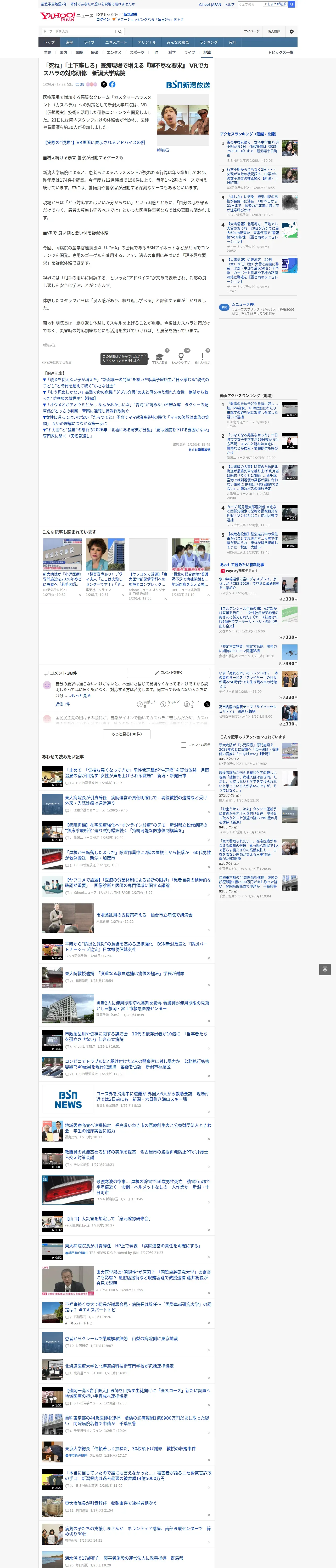Go to the オリジナル tab
This screenshot has height=1568, width=336.
click(147, 42)
